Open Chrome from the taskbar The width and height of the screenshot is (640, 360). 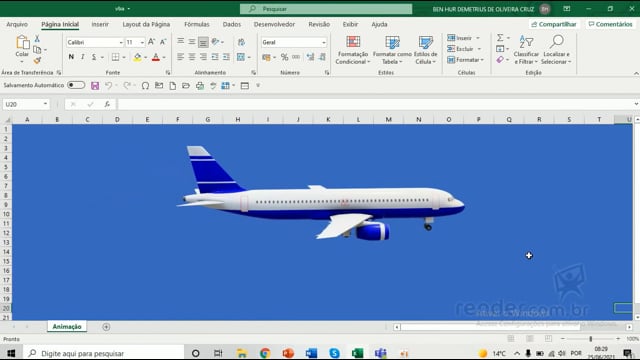[265, 353]
